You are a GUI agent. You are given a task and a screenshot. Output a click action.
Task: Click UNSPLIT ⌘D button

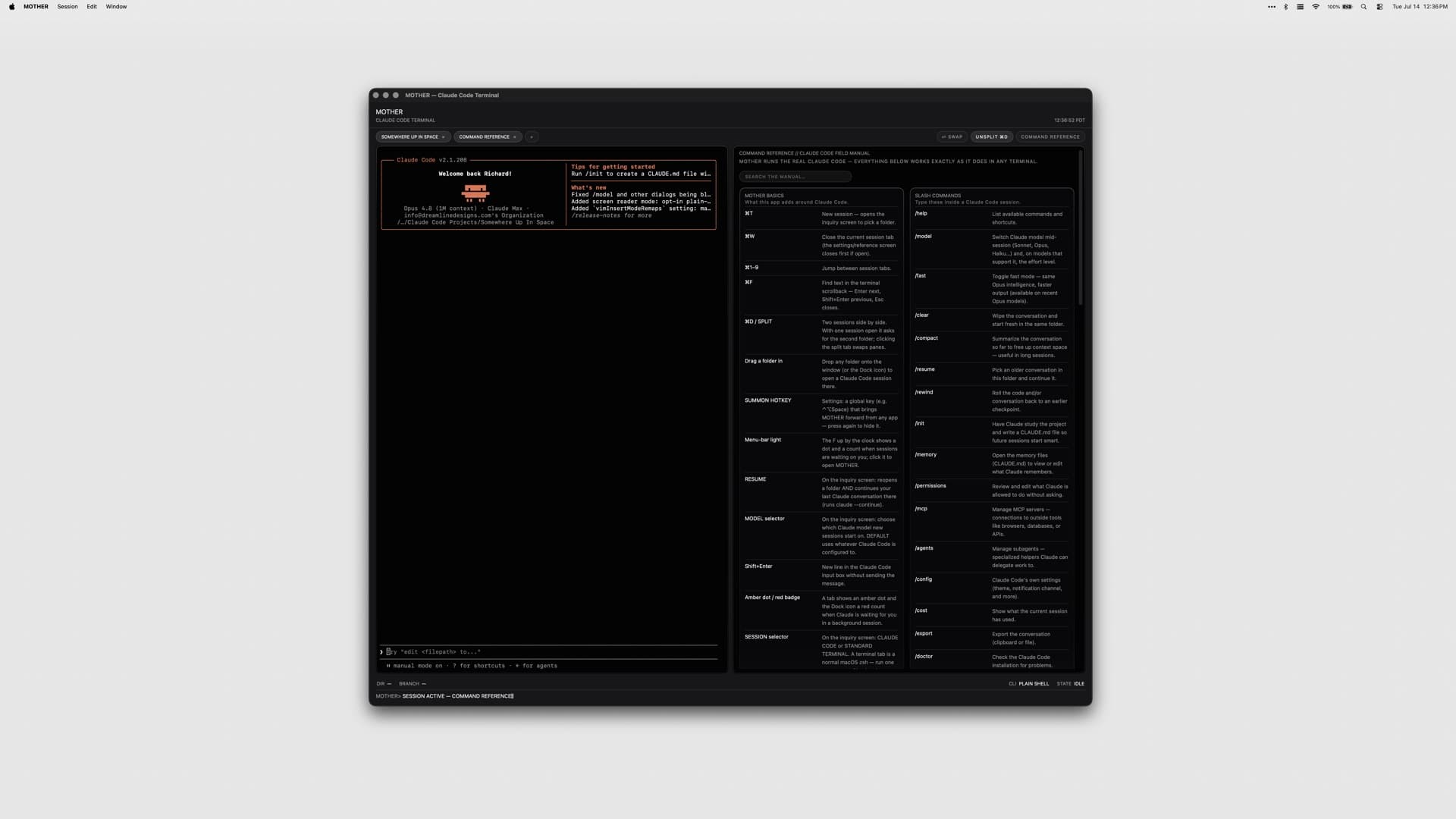(991, 137)
